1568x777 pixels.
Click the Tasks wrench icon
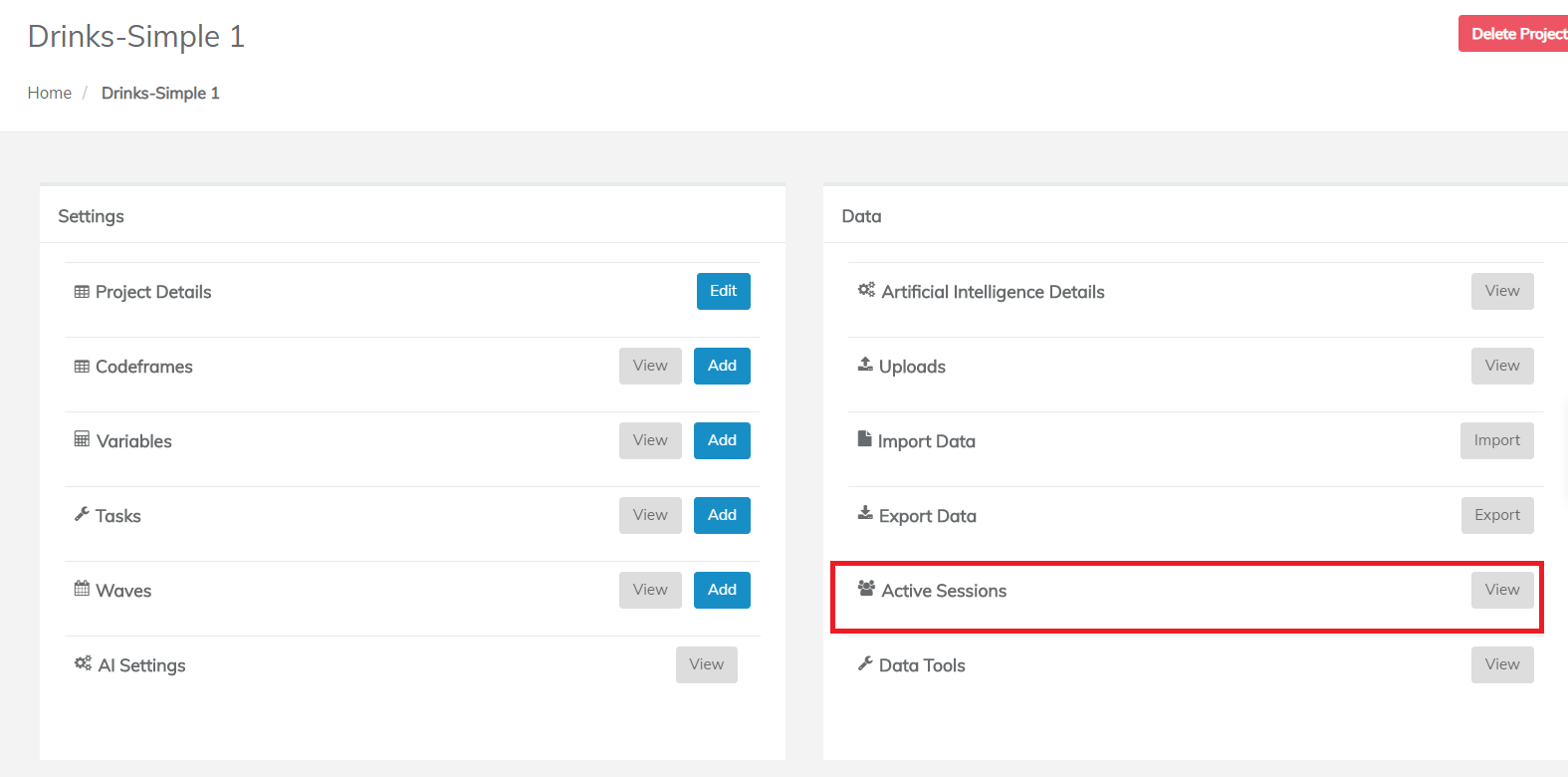pos(82,514)
